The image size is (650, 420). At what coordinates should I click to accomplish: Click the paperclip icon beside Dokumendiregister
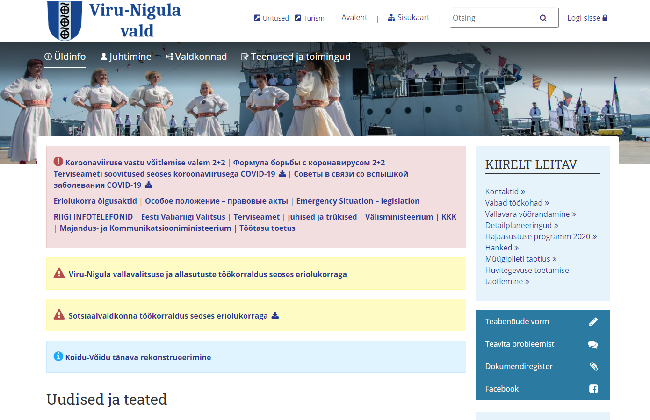[x=593, y=366]
